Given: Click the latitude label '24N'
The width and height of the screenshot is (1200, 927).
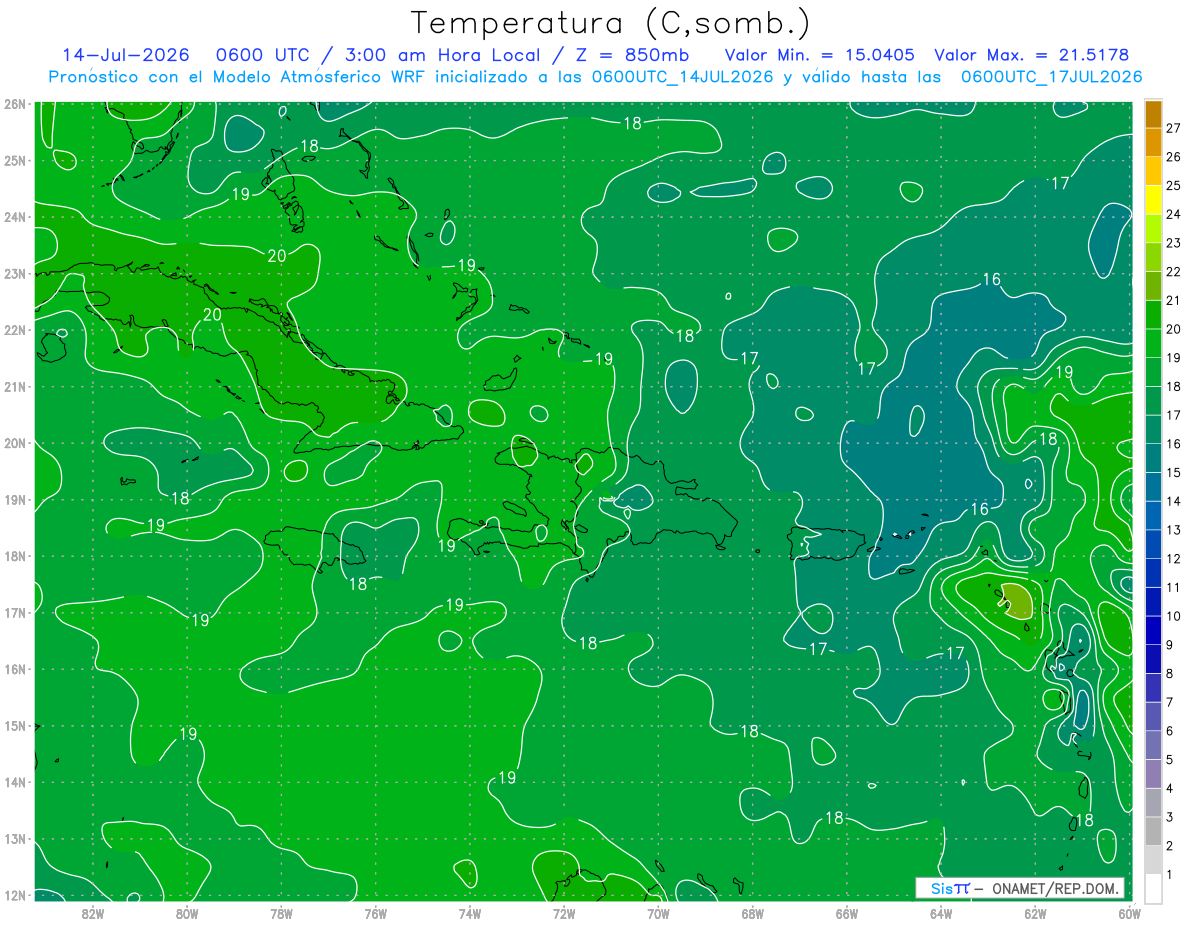Looking at the screenshot, I should click(14, 217).
